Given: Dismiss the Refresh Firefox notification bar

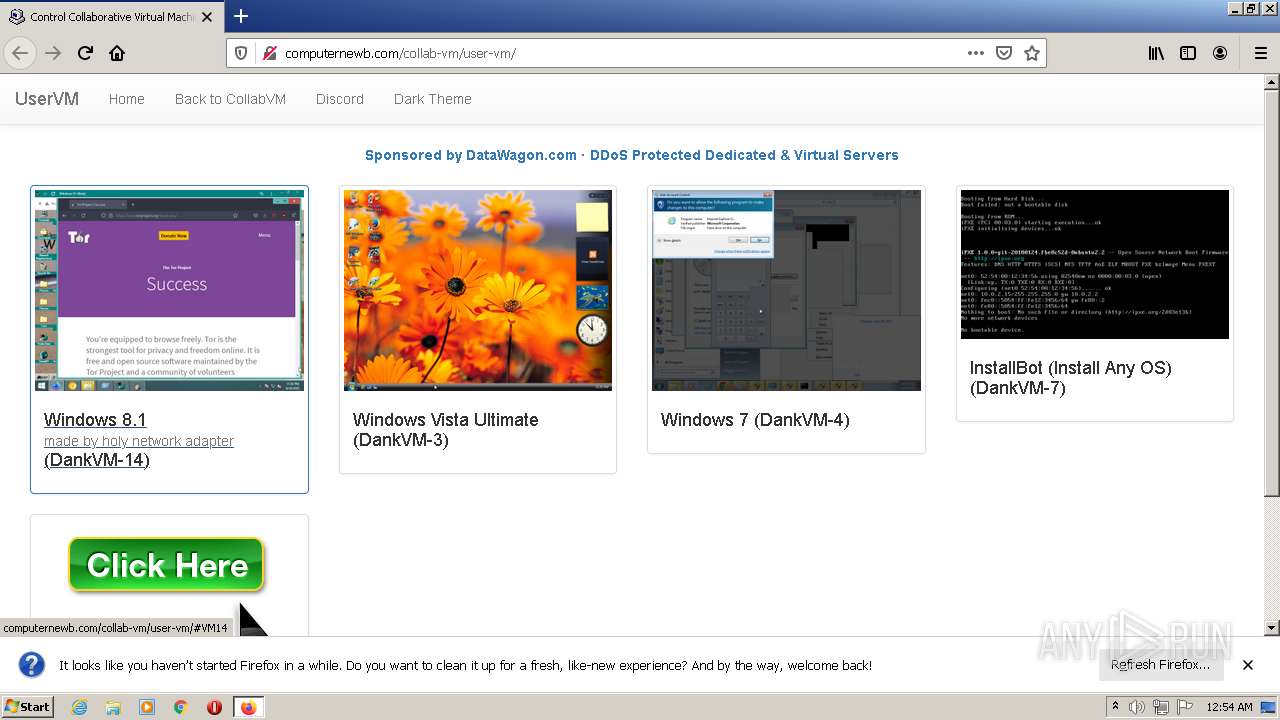Looking at the screenshot, I should pyautogui.click(x=1248, y=665).
